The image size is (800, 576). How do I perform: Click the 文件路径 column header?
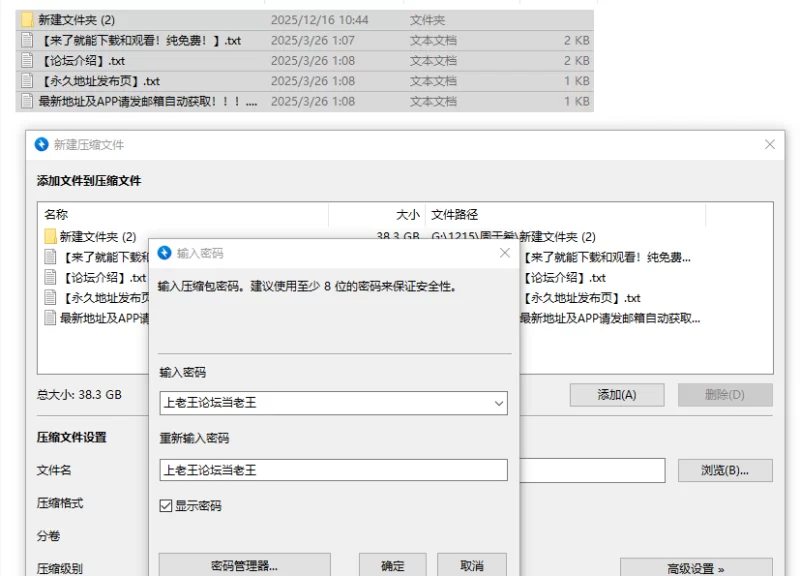(454, 214)
